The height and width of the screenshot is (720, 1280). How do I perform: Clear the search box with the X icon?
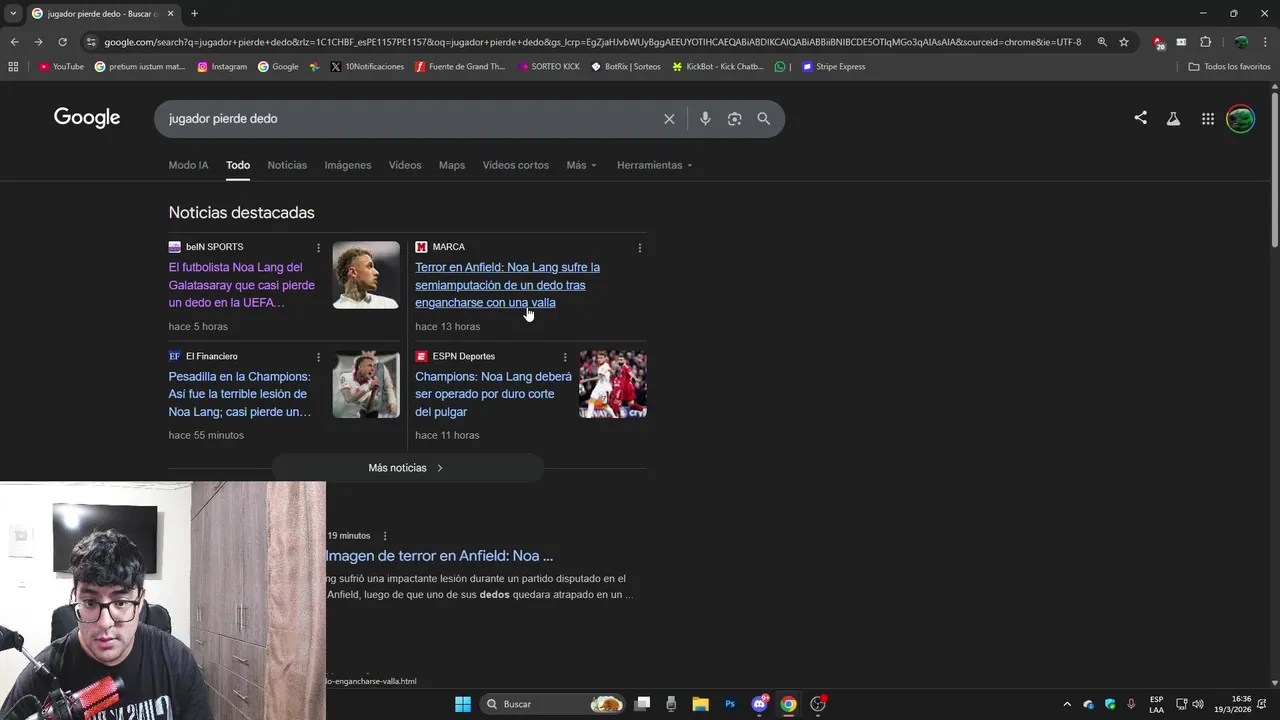(669, 119)
